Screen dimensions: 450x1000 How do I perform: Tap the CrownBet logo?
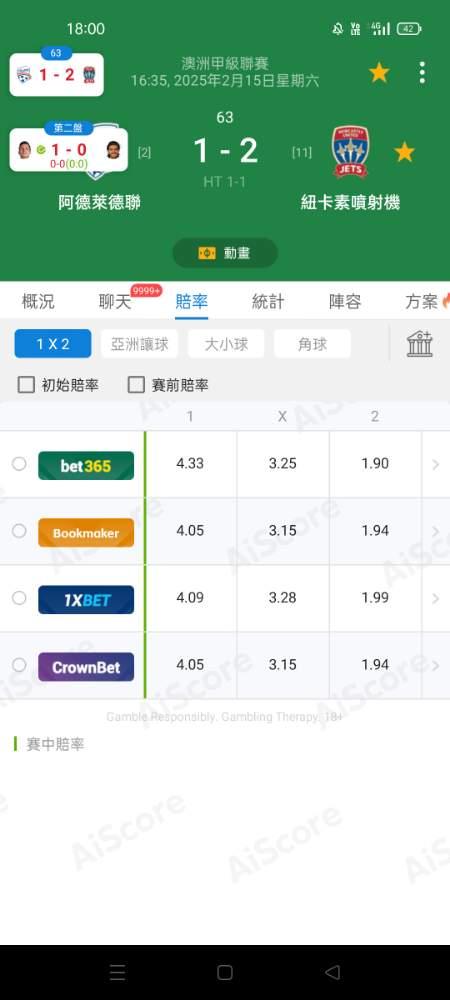coord(86,666)
